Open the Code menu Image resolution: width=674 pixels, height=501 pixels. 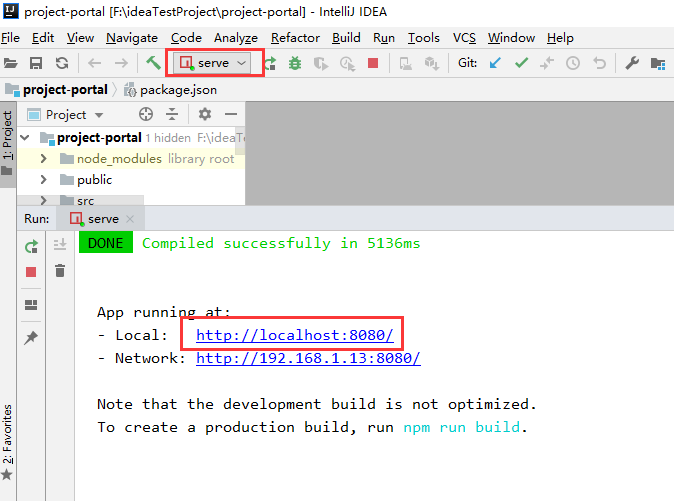(186, 38)
